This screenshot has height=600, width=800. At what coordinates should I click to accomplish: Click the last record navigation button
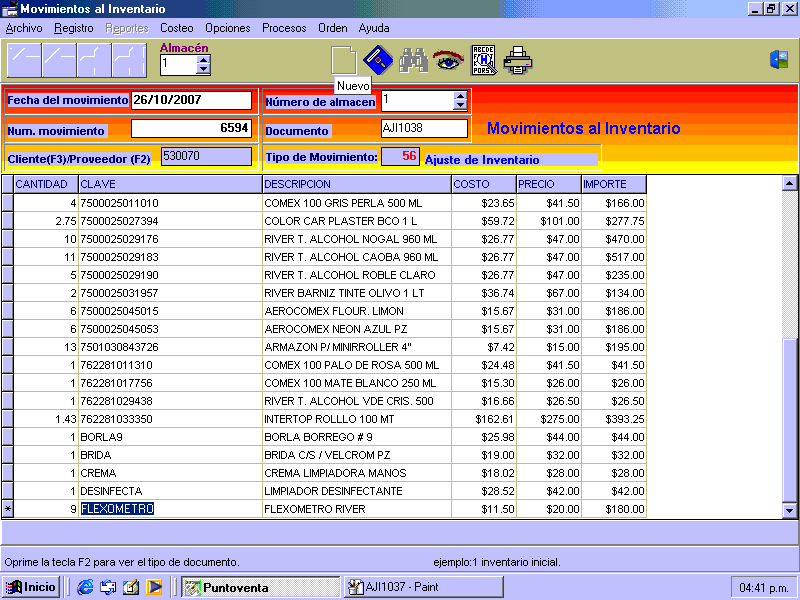[x=129, y=61]
